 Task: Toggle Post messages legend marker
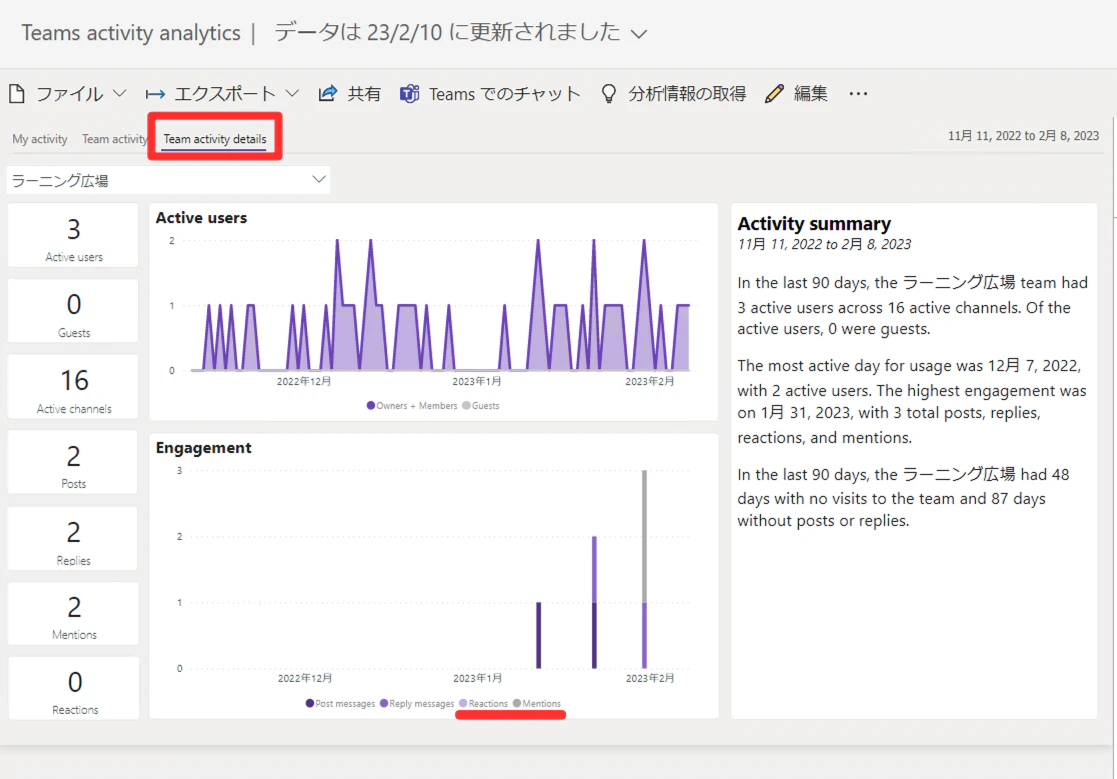point(310,704)
